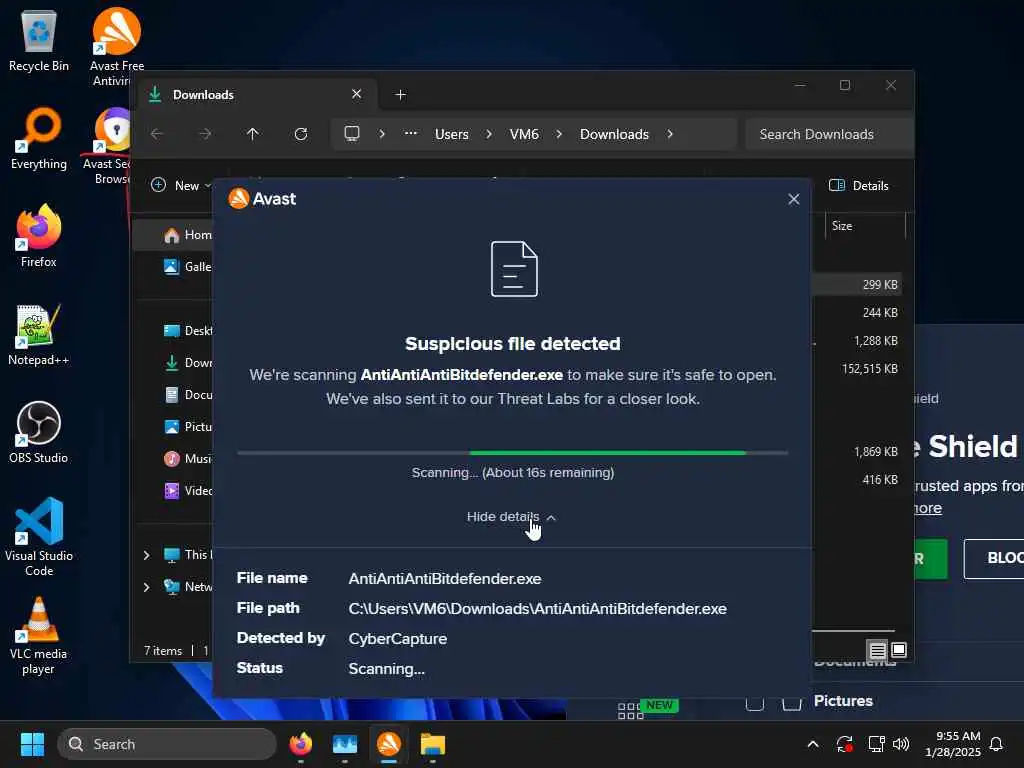Viewport: 1024px width, 768px height.
Task: Open the Recycle Bin desktop icon
Action: (39, 40)
